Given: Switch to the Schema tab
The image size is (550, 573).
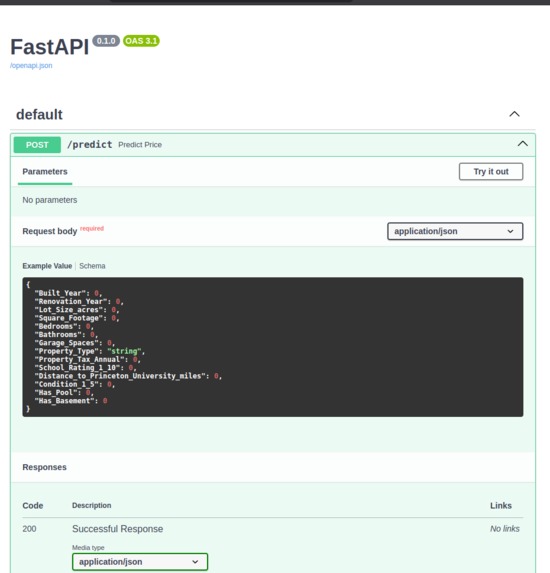Looking at the screenshot, I should [x=92, y=266].
